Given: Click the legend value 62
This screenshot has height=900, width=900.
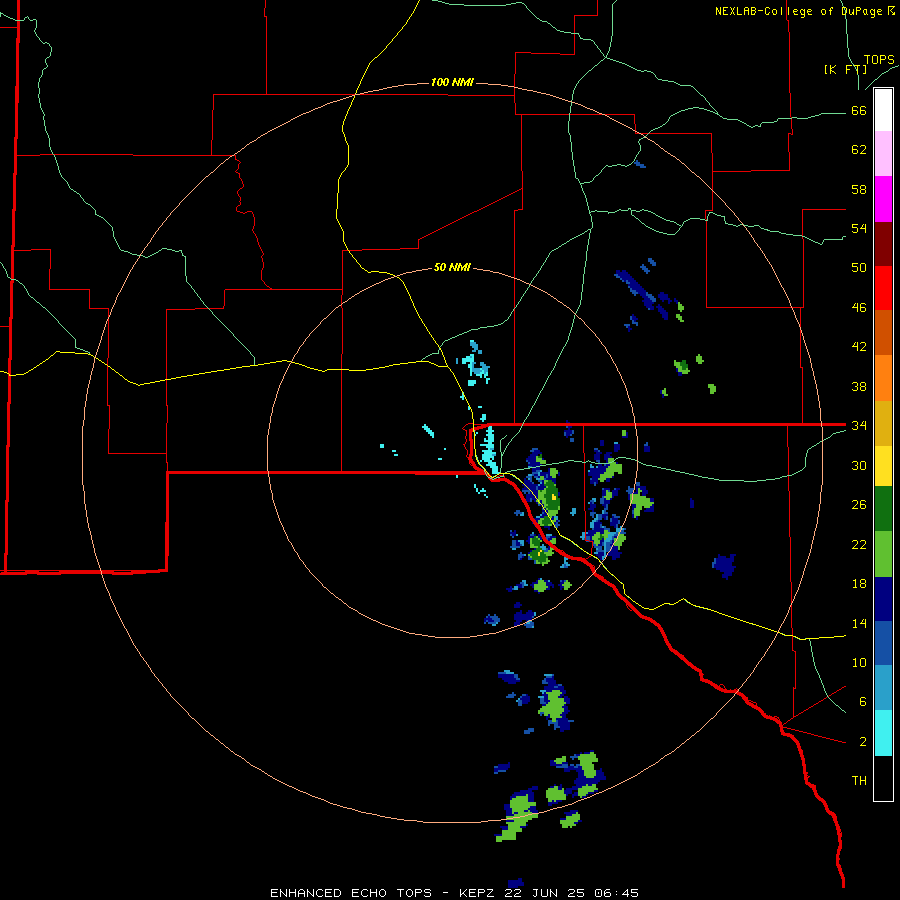Looking at the screenshot, I should (859, 150).
